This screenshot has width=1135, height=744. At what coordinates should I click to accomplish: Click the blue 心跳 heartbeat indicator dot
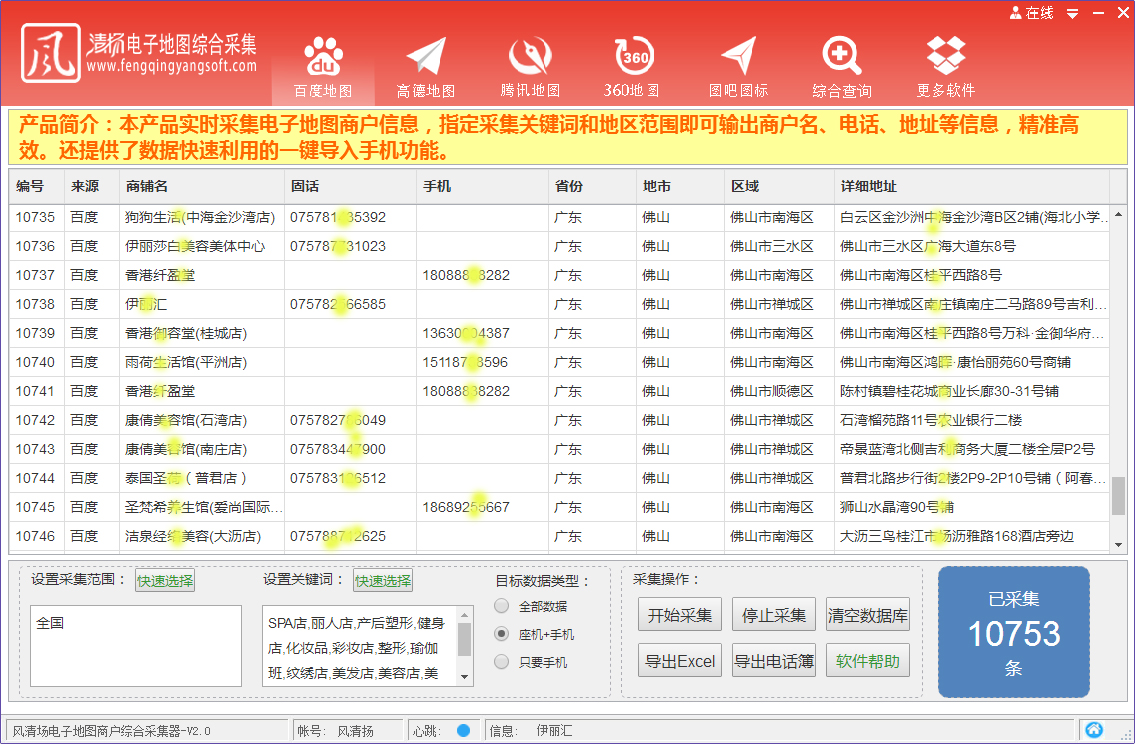[462, 729]
